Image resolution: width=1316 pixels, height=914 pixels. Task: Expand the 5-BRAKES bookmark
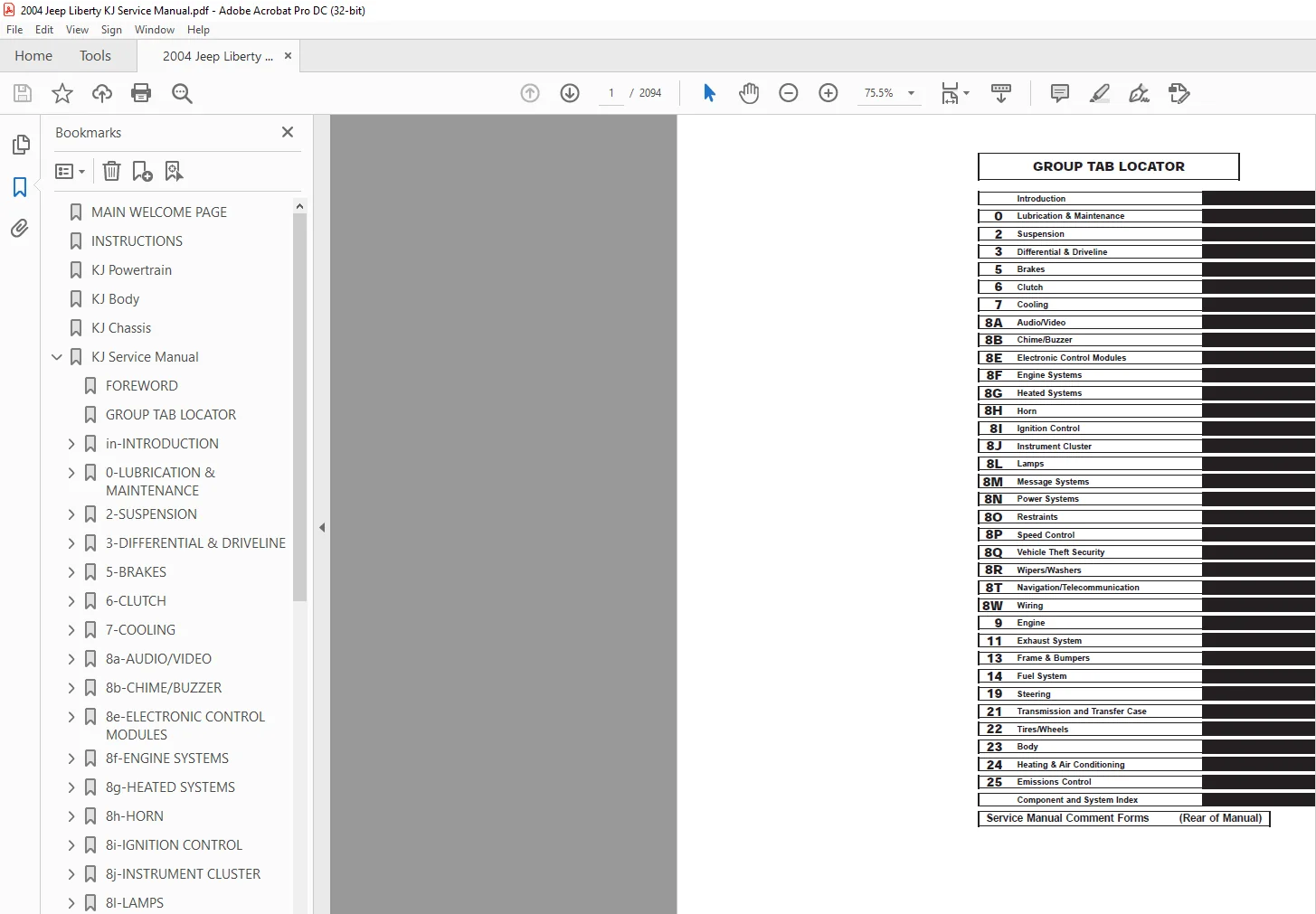[x=71, y=572]
